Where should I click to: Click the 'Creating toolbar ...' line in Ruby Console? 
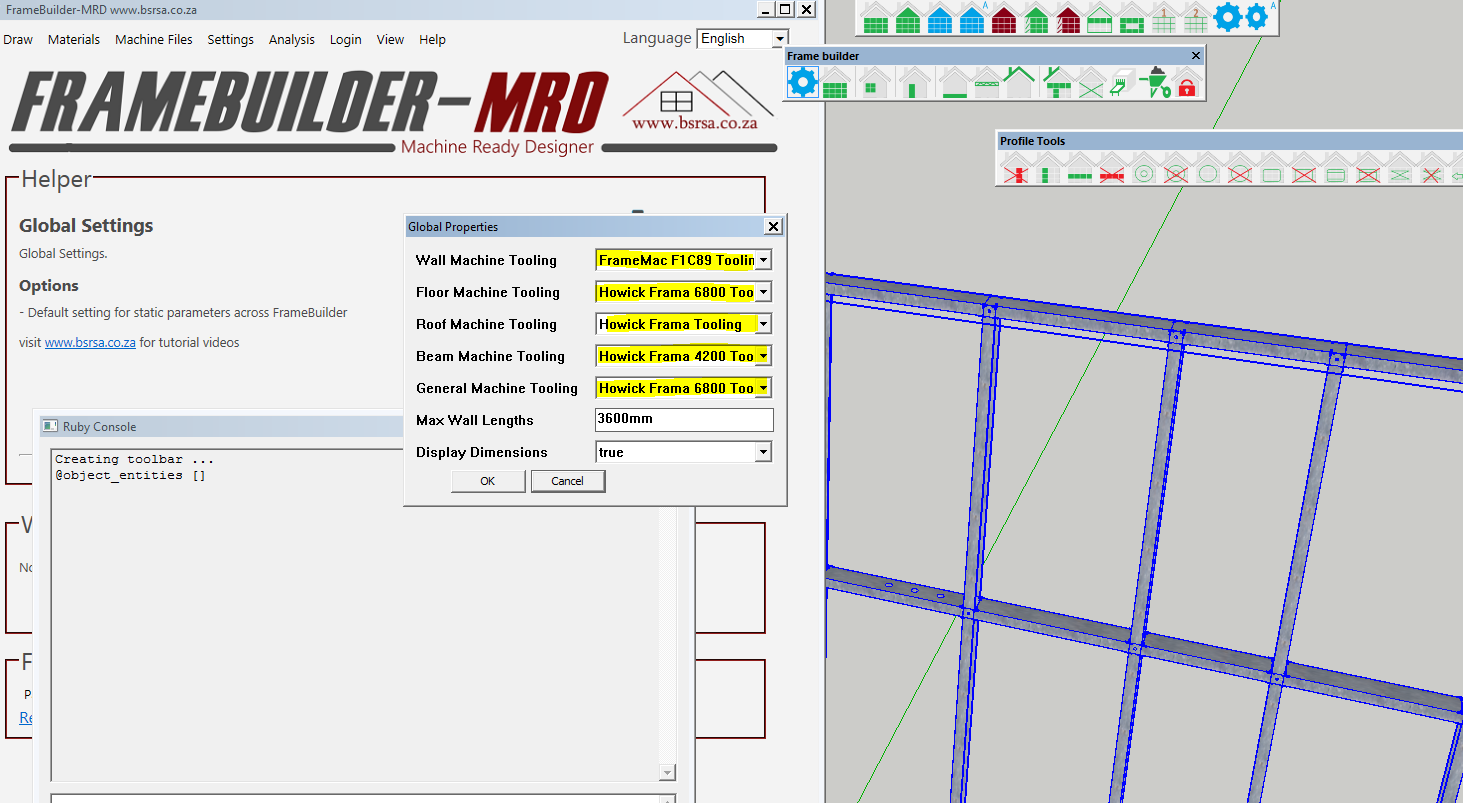134,459
